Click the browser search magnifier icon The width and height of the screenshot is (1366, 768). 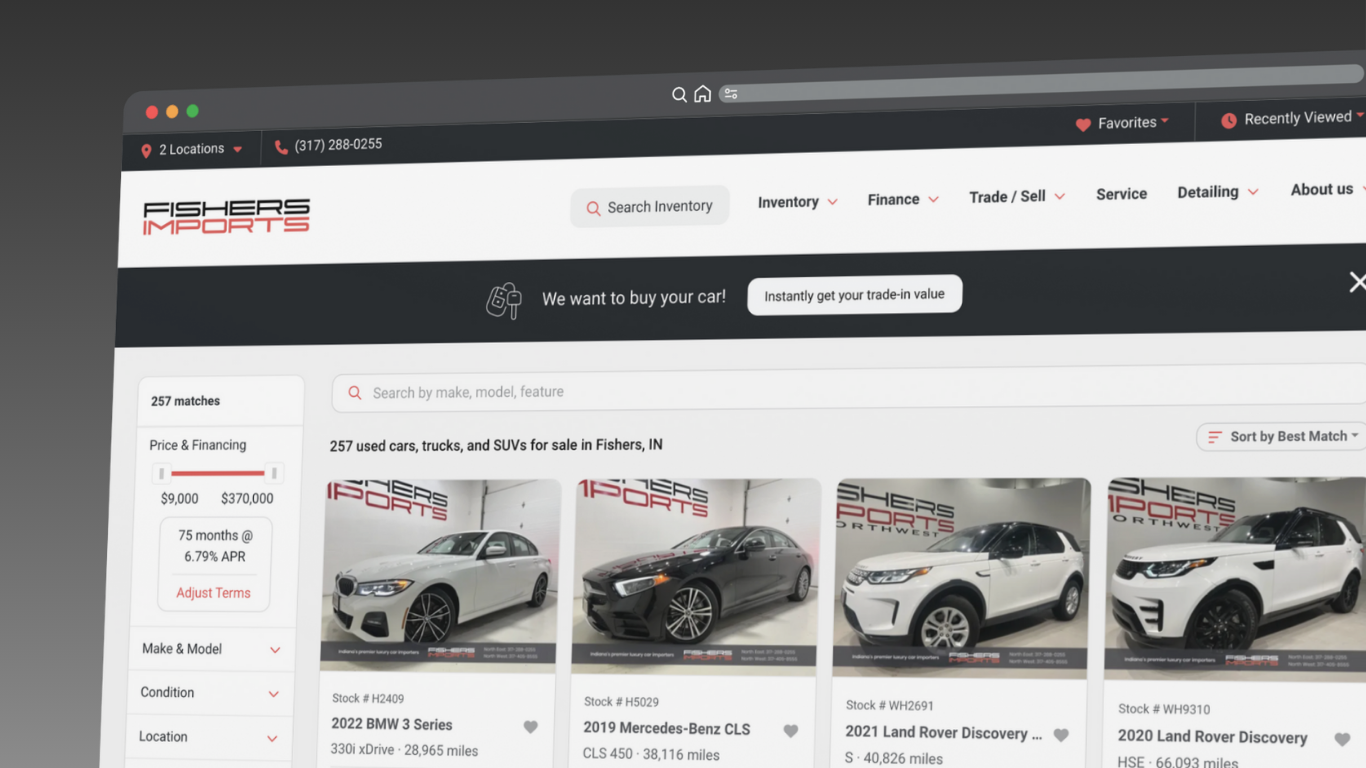coord(679,95)
